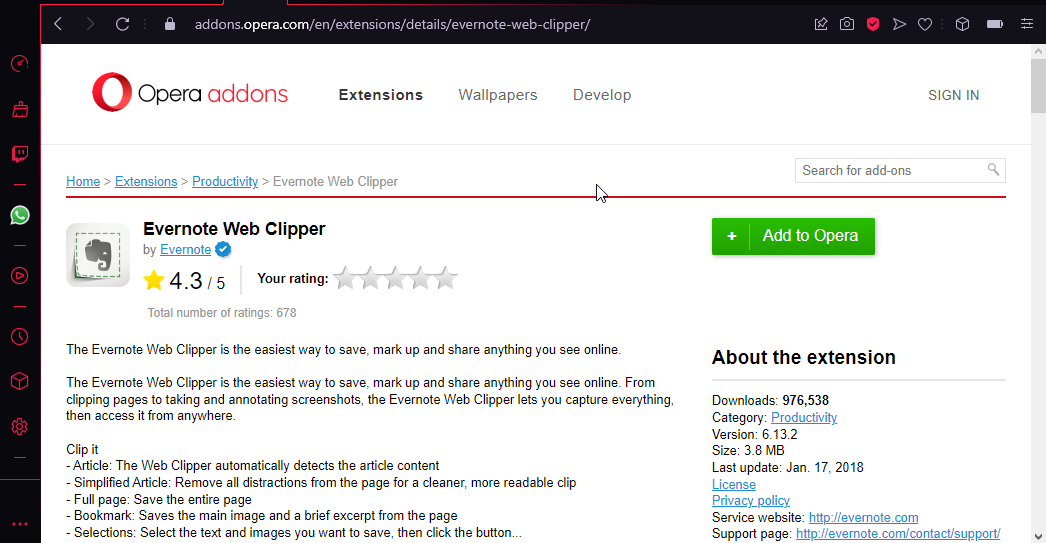Click the page scrollbar down arrow

[1038, 536]
